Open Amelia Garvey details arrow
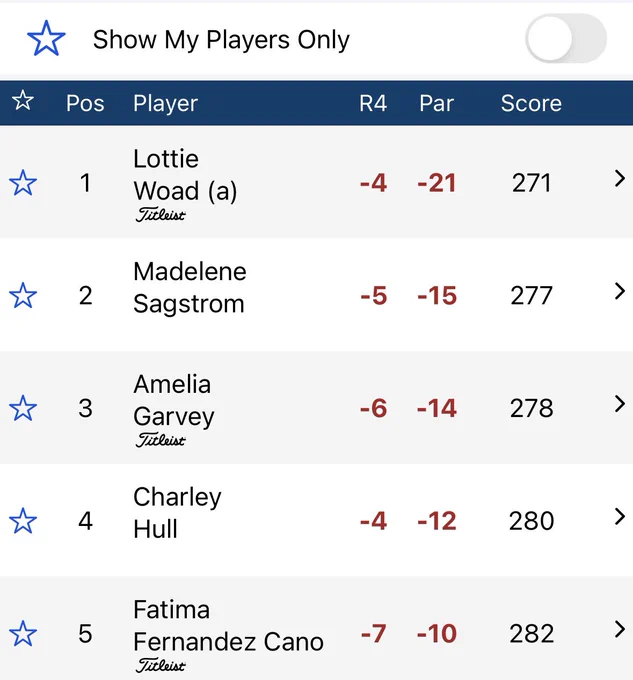Screen dimensions: 633x680 point(620,404)
